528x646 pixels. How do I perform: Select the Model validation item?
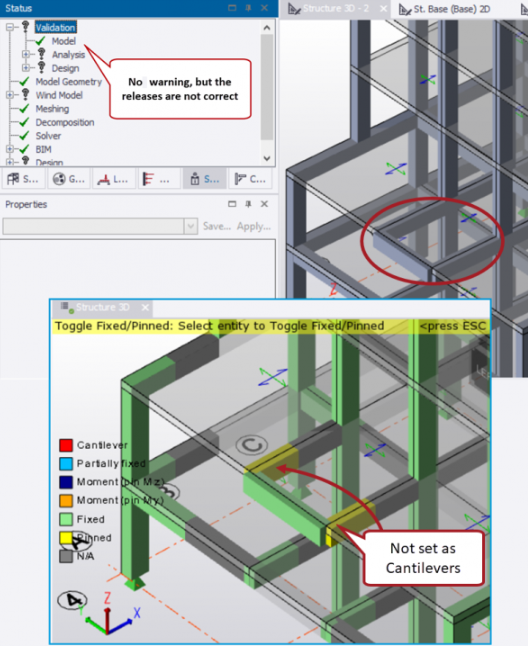coord(63,41)
